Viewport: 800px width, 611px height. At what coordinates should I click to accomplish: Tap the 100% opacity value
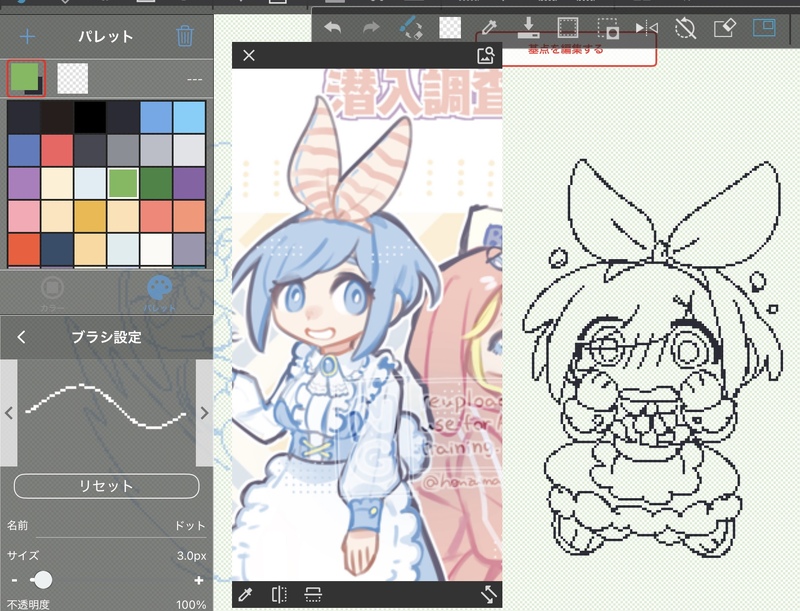[x=191, y=605]
